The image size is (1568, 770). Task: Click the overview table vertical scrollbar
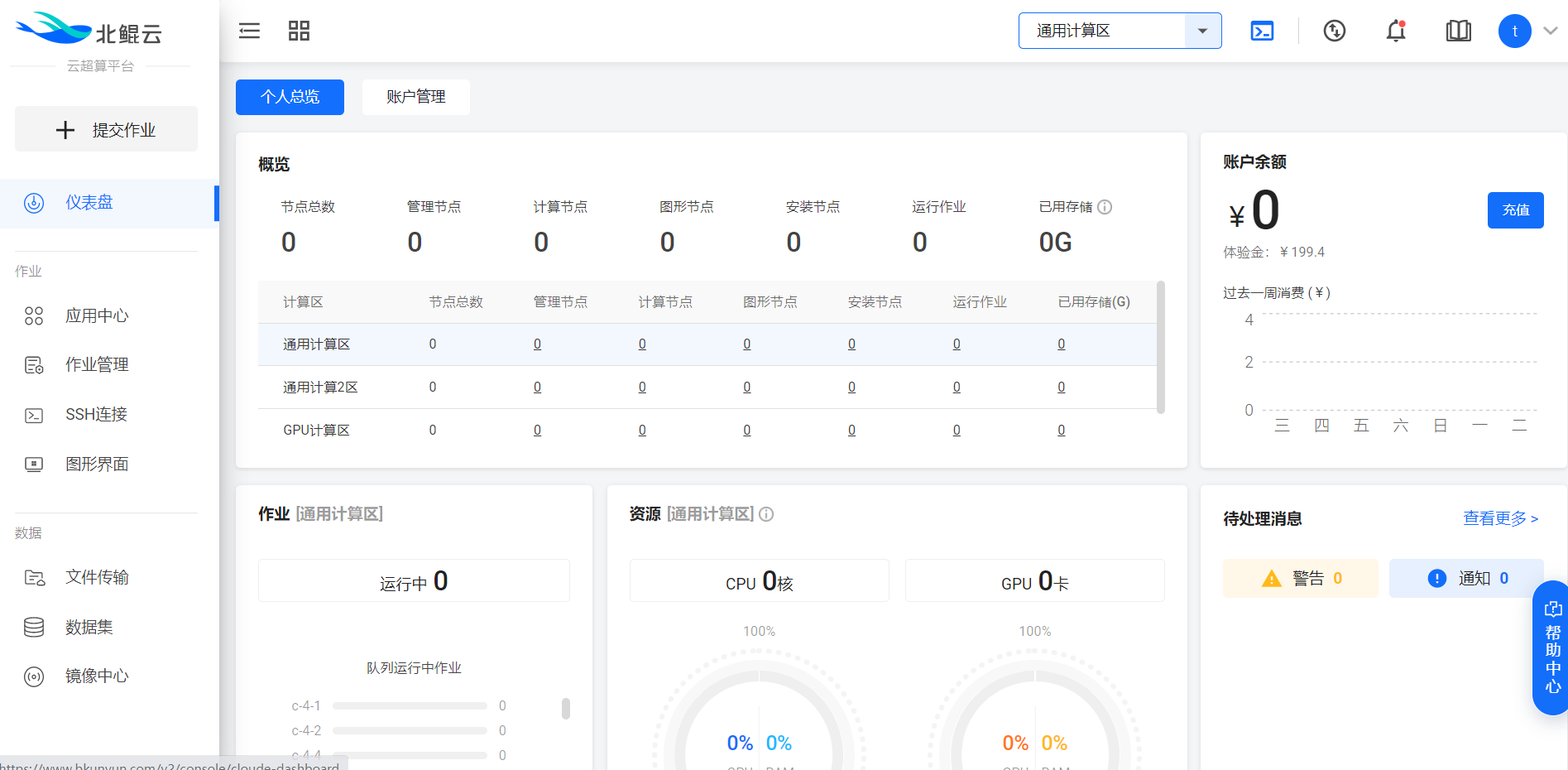tap(1161, 347)
